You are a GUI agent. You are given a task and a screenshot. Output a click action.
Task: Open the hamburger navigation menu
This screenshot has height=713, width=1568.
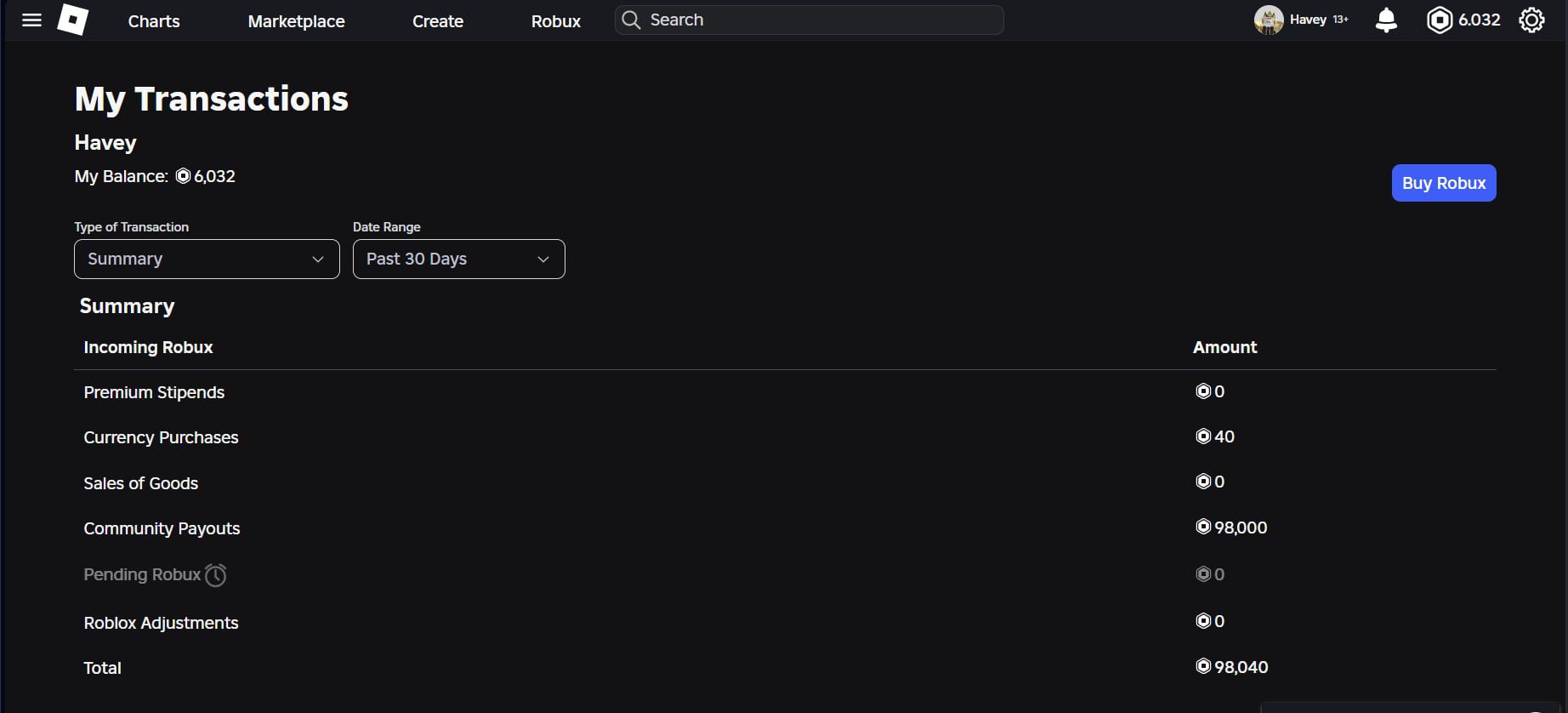31,20
